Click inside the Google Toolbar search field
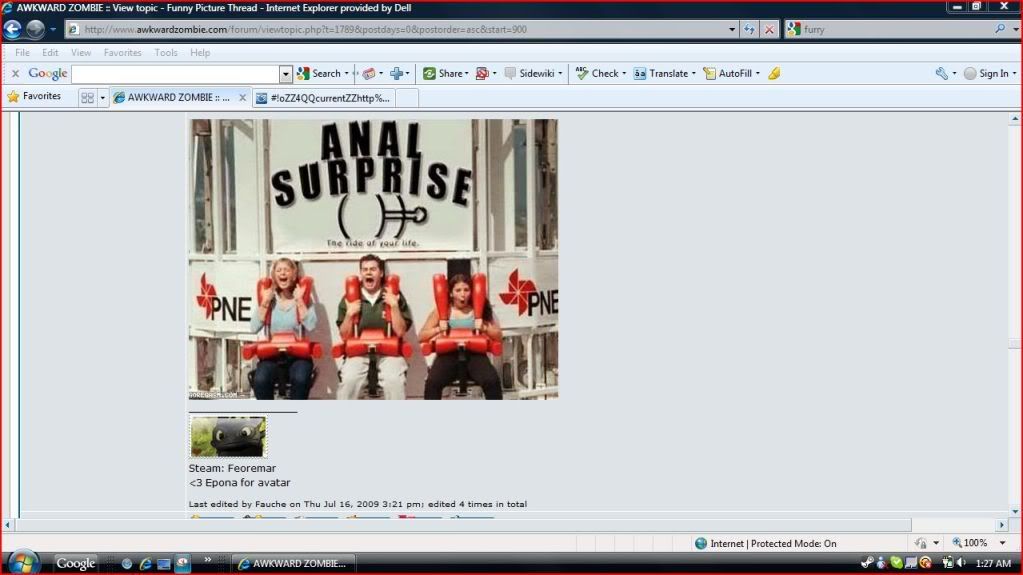Image resolution: width=1023 pixels, height=575 pixels. (175, 74)
